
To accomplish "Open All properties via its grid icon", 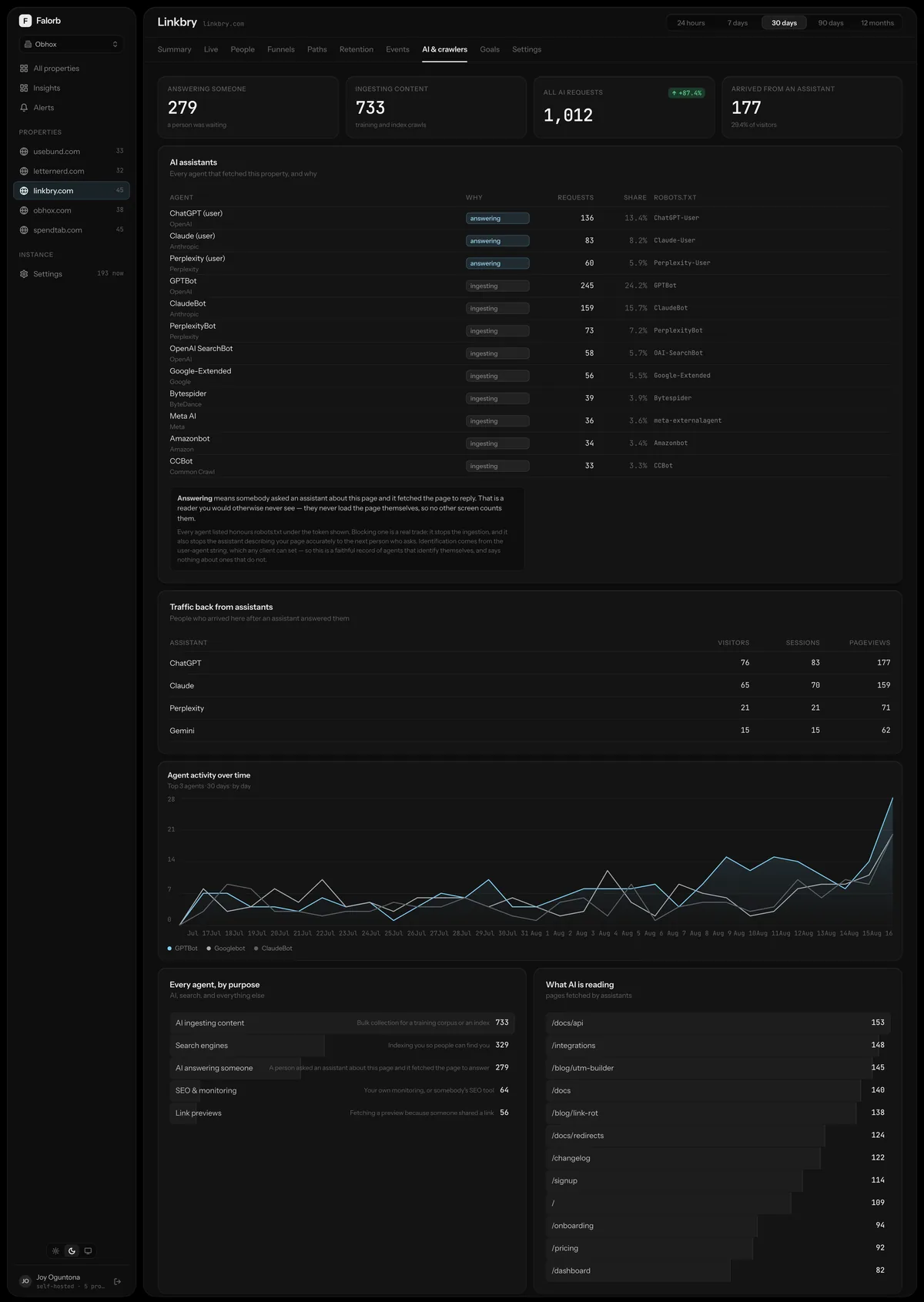I will tap(24, 69).
